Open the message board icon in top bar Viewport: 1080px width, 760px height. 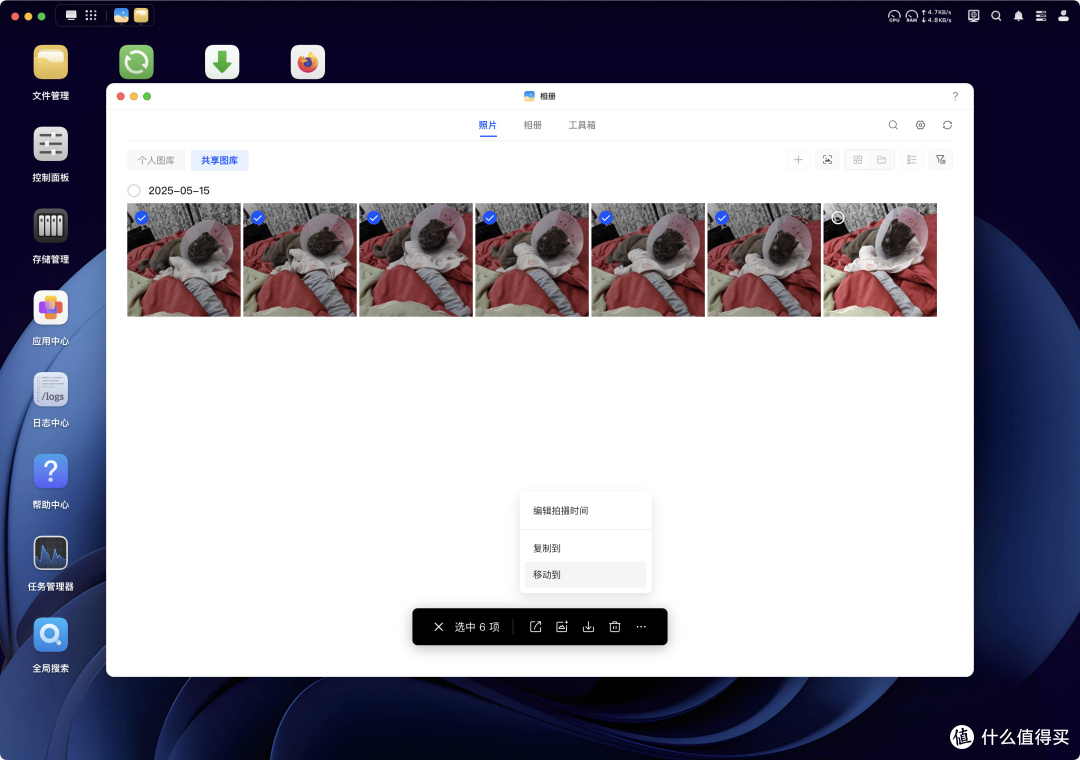pos(973,16)
